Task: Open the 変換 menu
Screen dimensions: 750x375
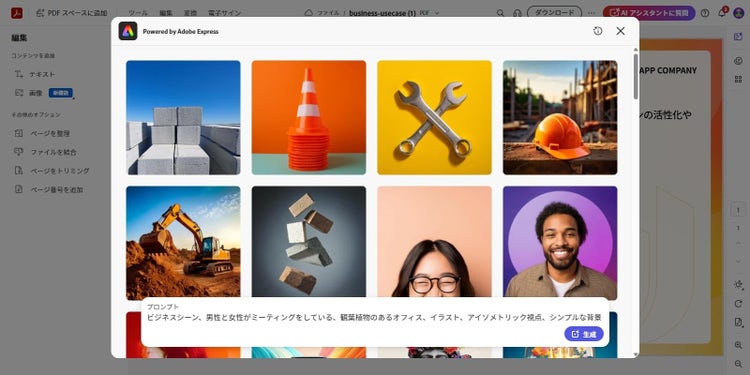Action: [190, 13]
